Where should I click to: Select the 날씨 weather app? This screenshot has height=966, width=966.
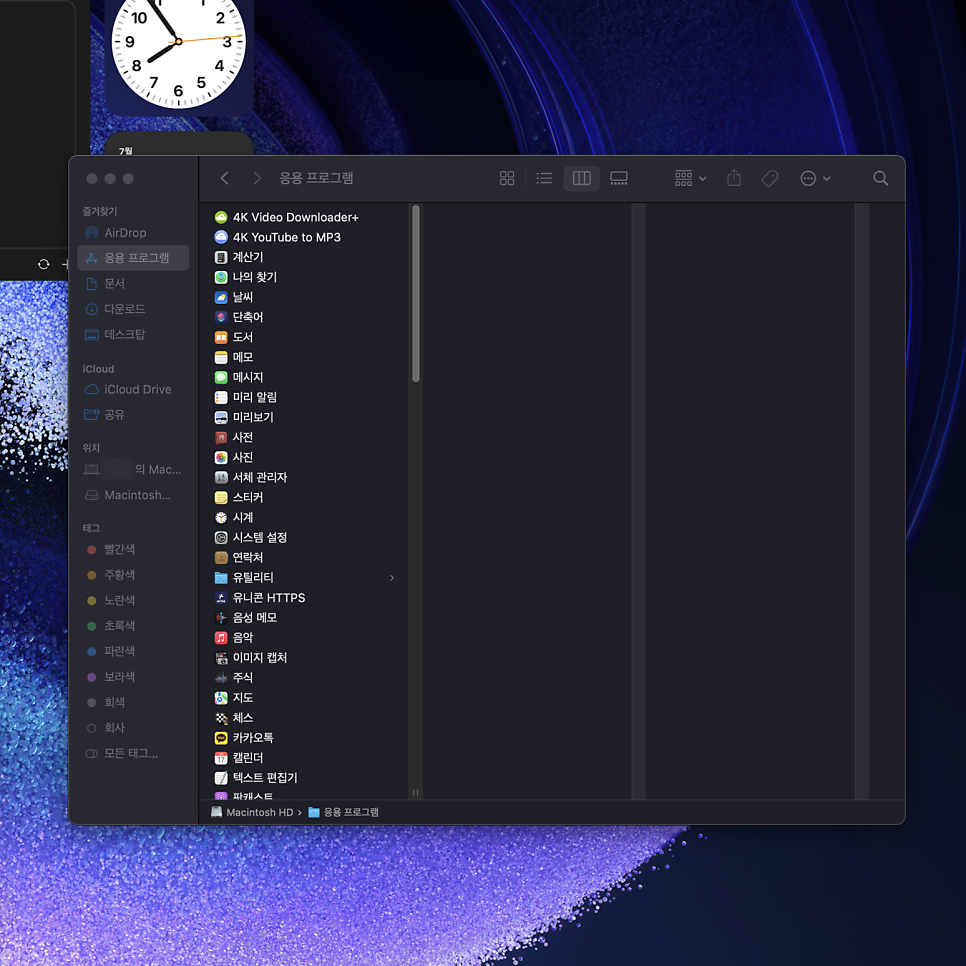(304, 298)
